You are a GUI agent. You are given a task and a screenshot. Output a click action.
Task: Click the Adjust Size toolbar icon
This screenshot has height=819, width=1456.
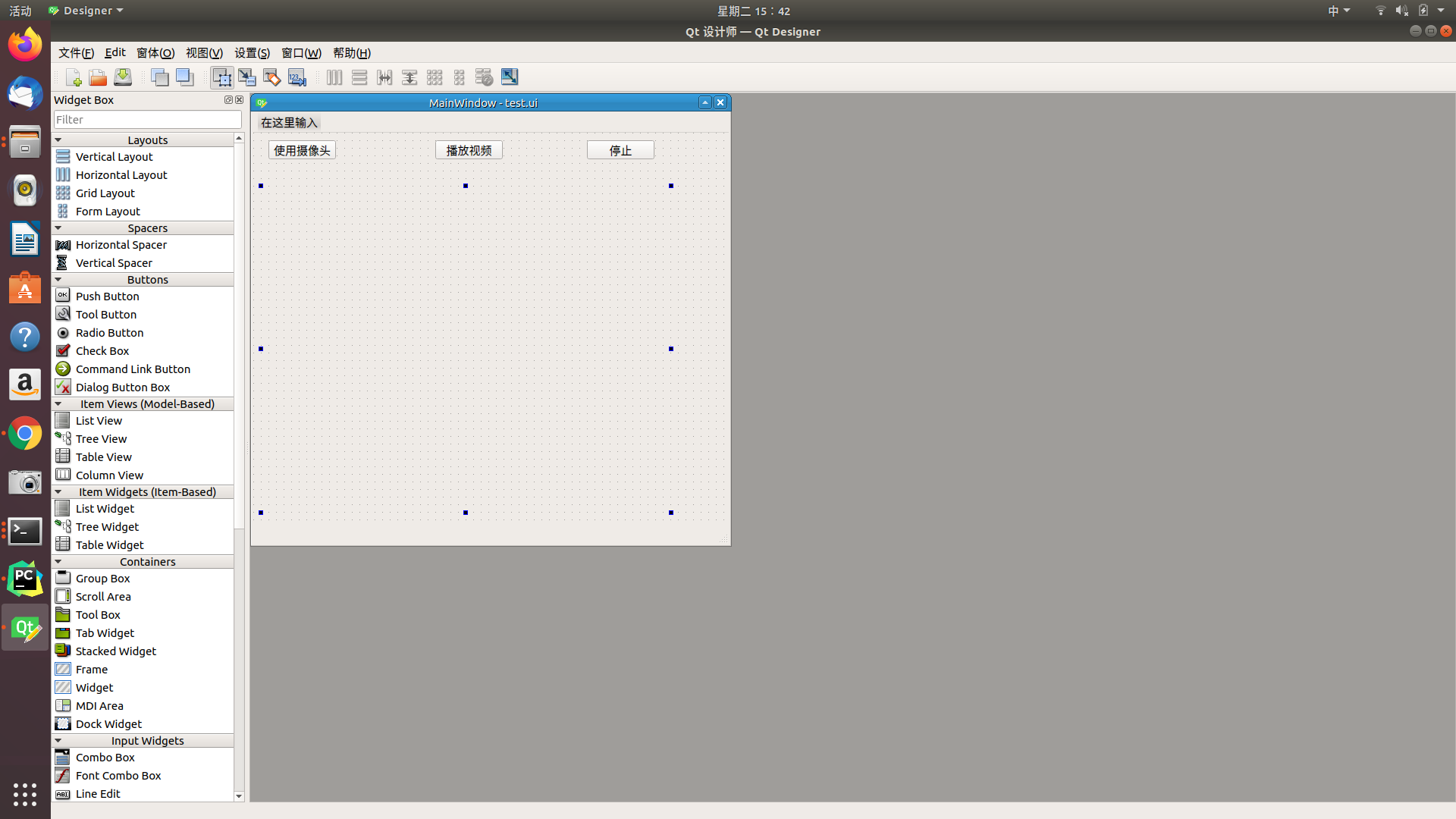click(x=509, y=77)
